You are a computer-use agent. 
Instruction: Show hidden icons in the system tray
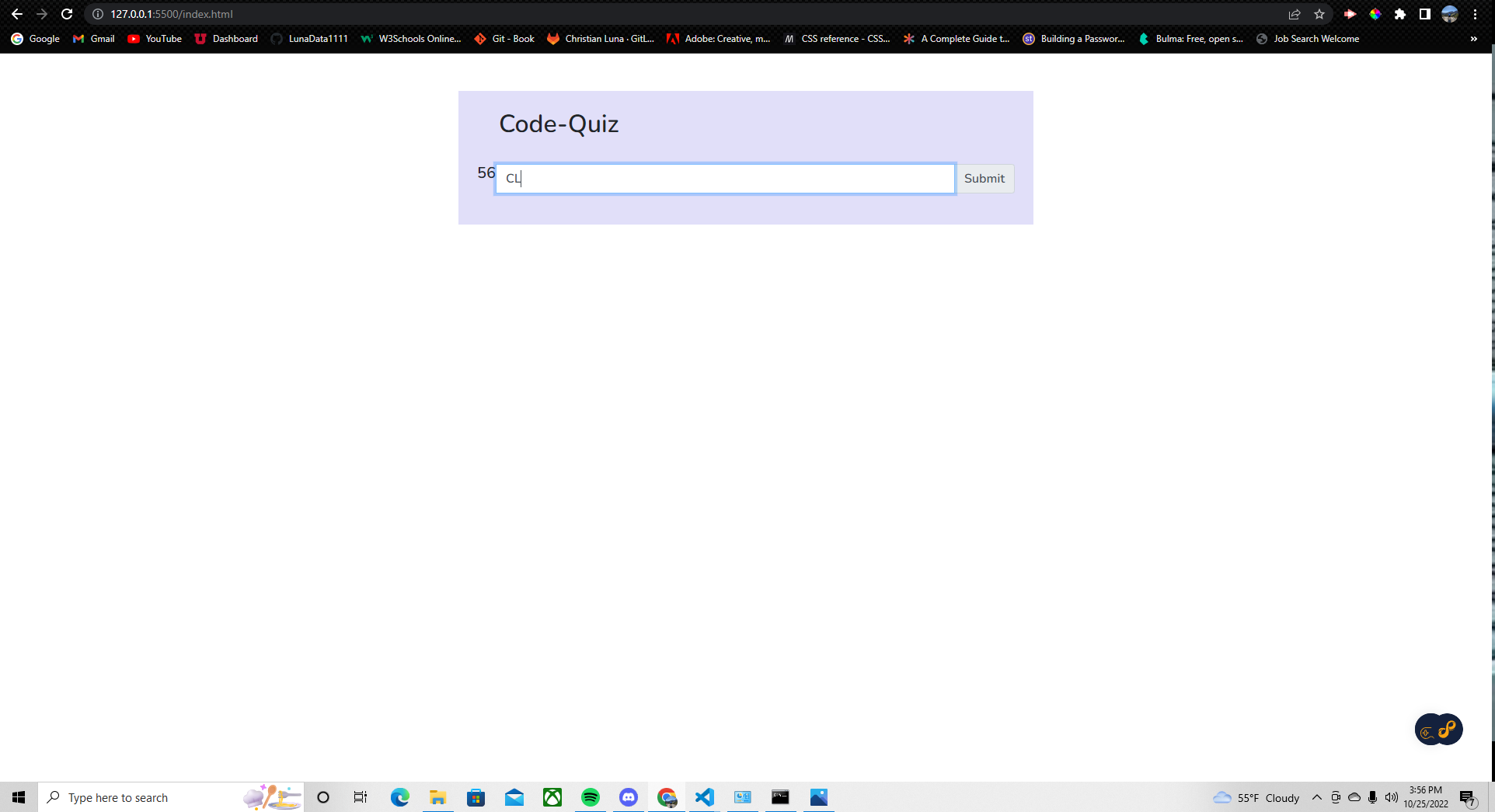pos(1317,797)
